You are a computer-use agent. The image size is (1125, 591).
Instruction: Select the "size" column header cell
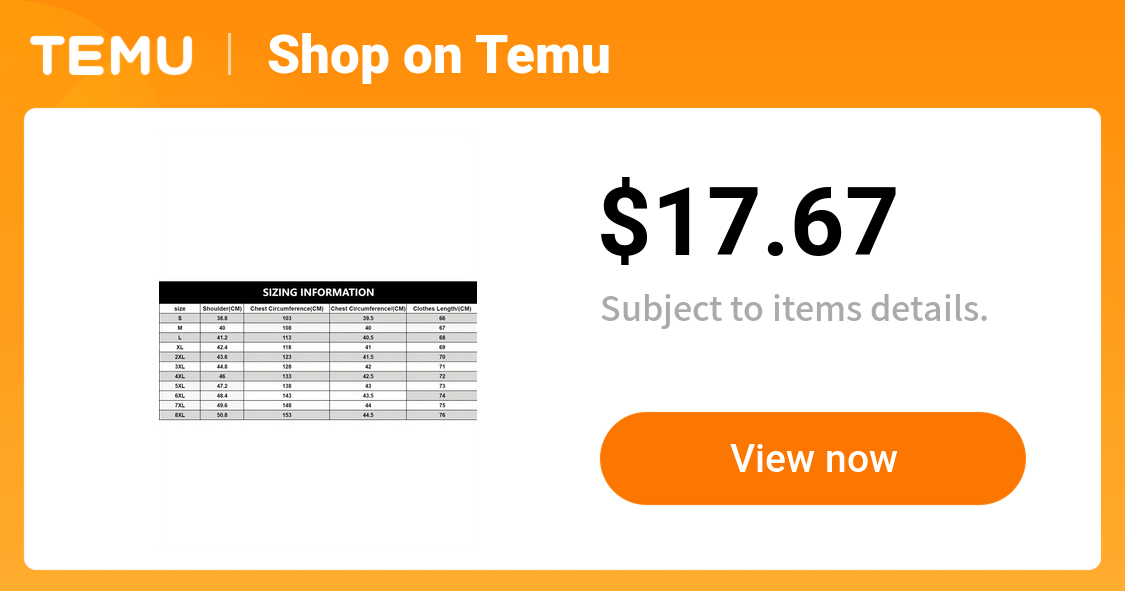pos(179,308)
